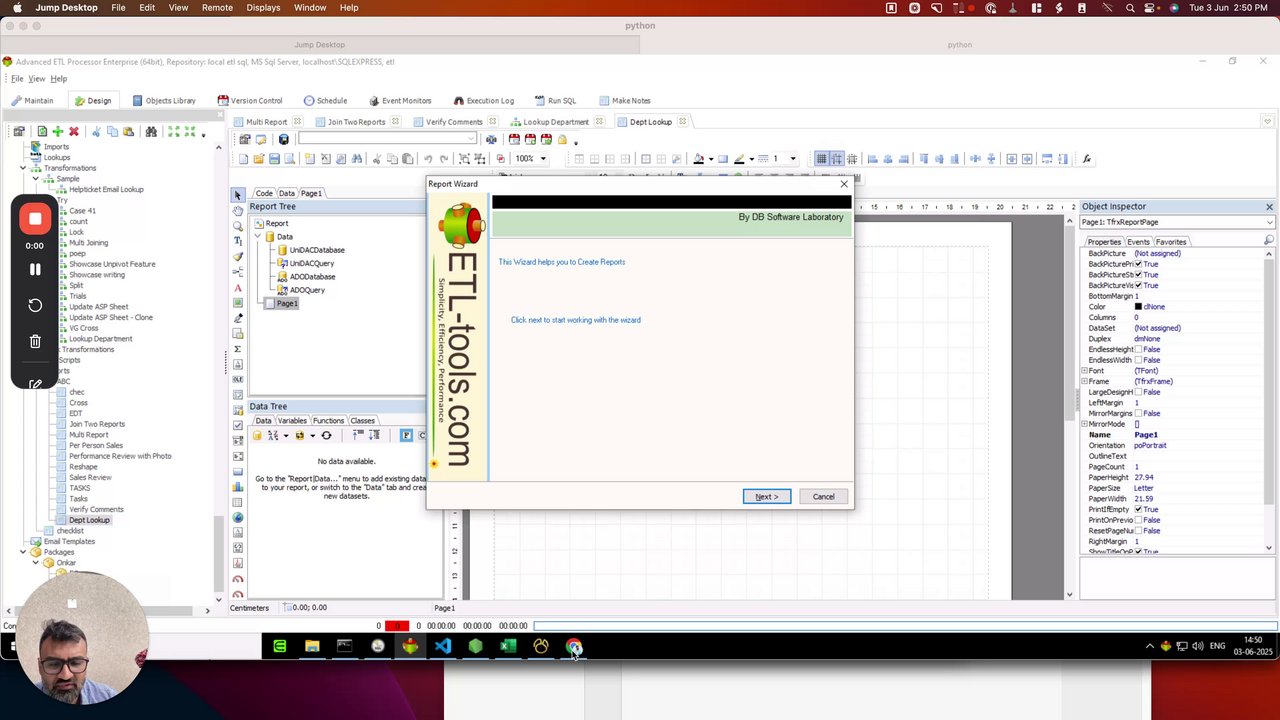Viewport: 1280px width, 720px height.
Task: Click the Save report floppy icon
Action: pos(274,159)
